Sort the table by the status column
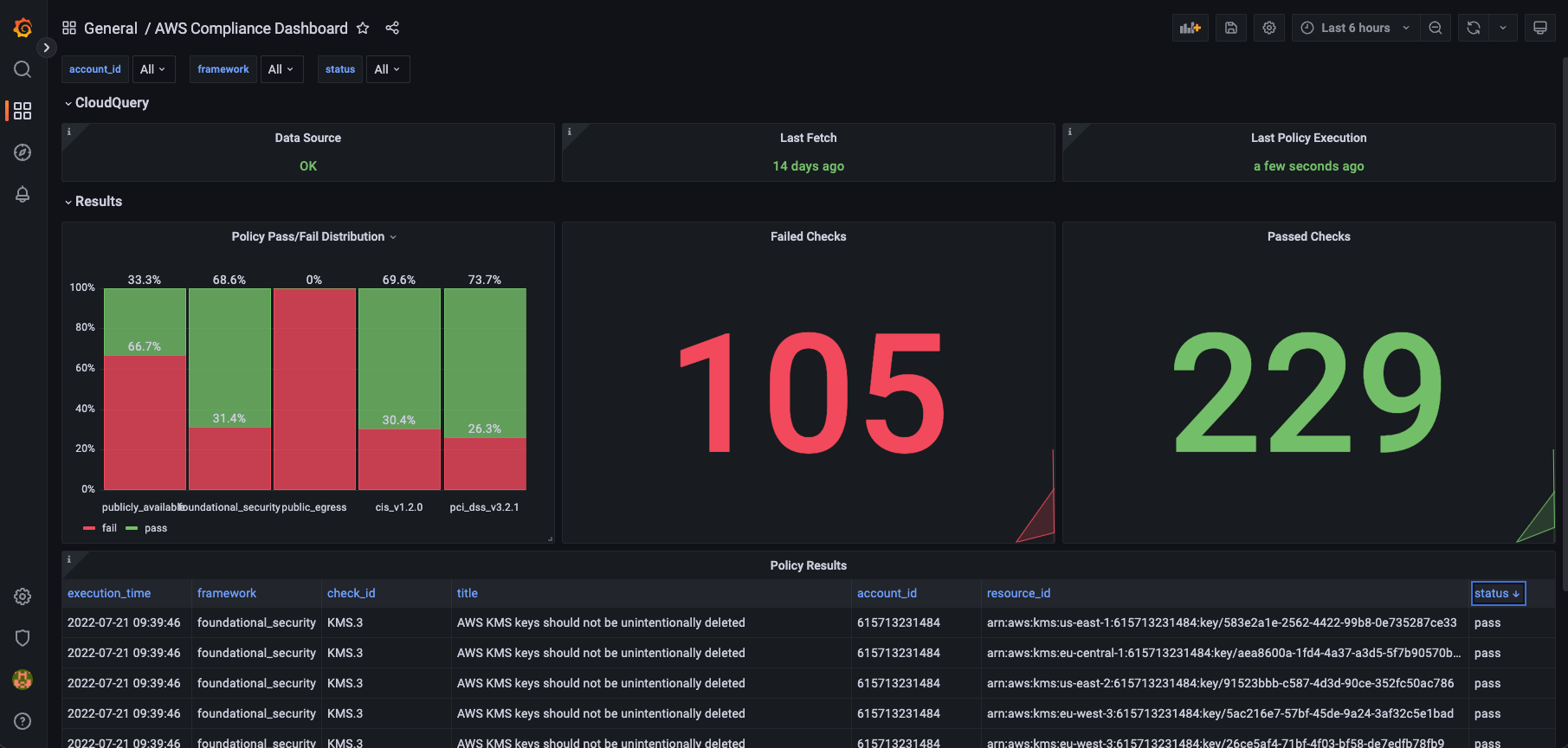Viewport: 1568px width, 748px height. tap(1497, 593)
